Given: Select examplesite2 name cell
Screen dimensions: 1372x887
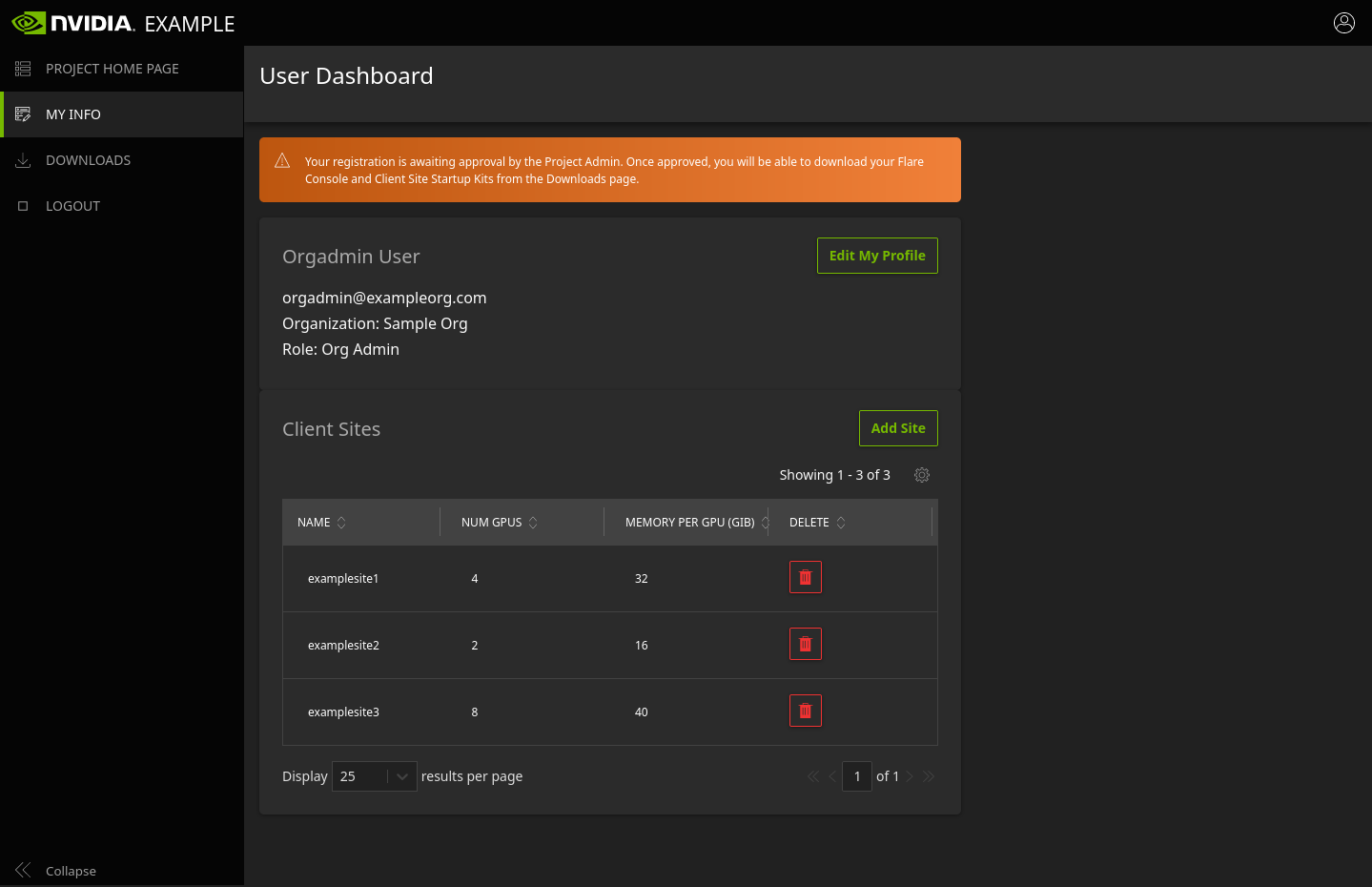Looking at the screenshot, I should (x=343, y=646).
